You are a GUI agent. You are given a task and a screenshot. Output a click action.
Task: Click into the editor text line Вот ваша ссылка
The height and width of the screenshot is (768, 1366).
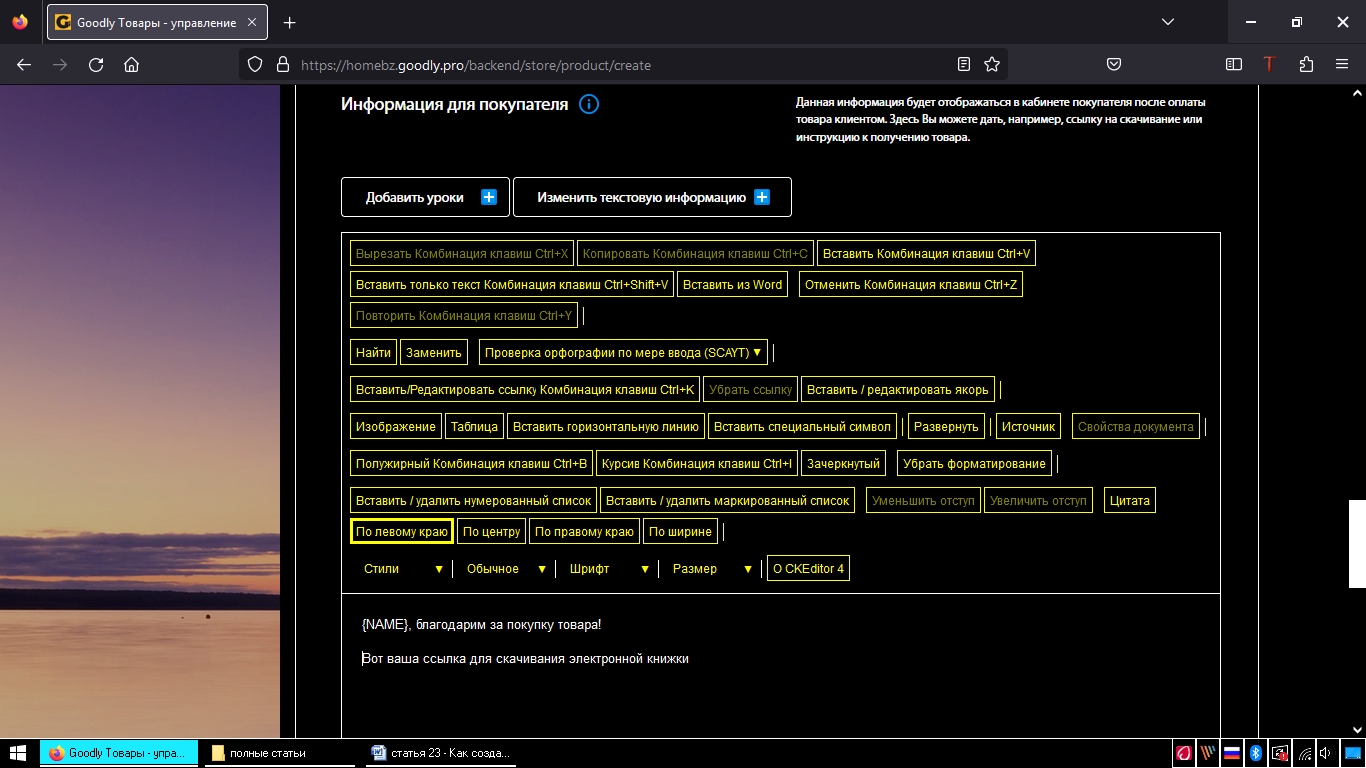526,659
